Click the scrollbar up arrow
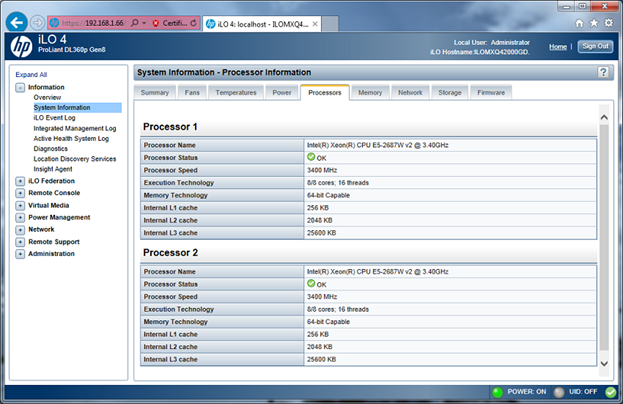Screen dimensions: 623x404 pos(604,117)
